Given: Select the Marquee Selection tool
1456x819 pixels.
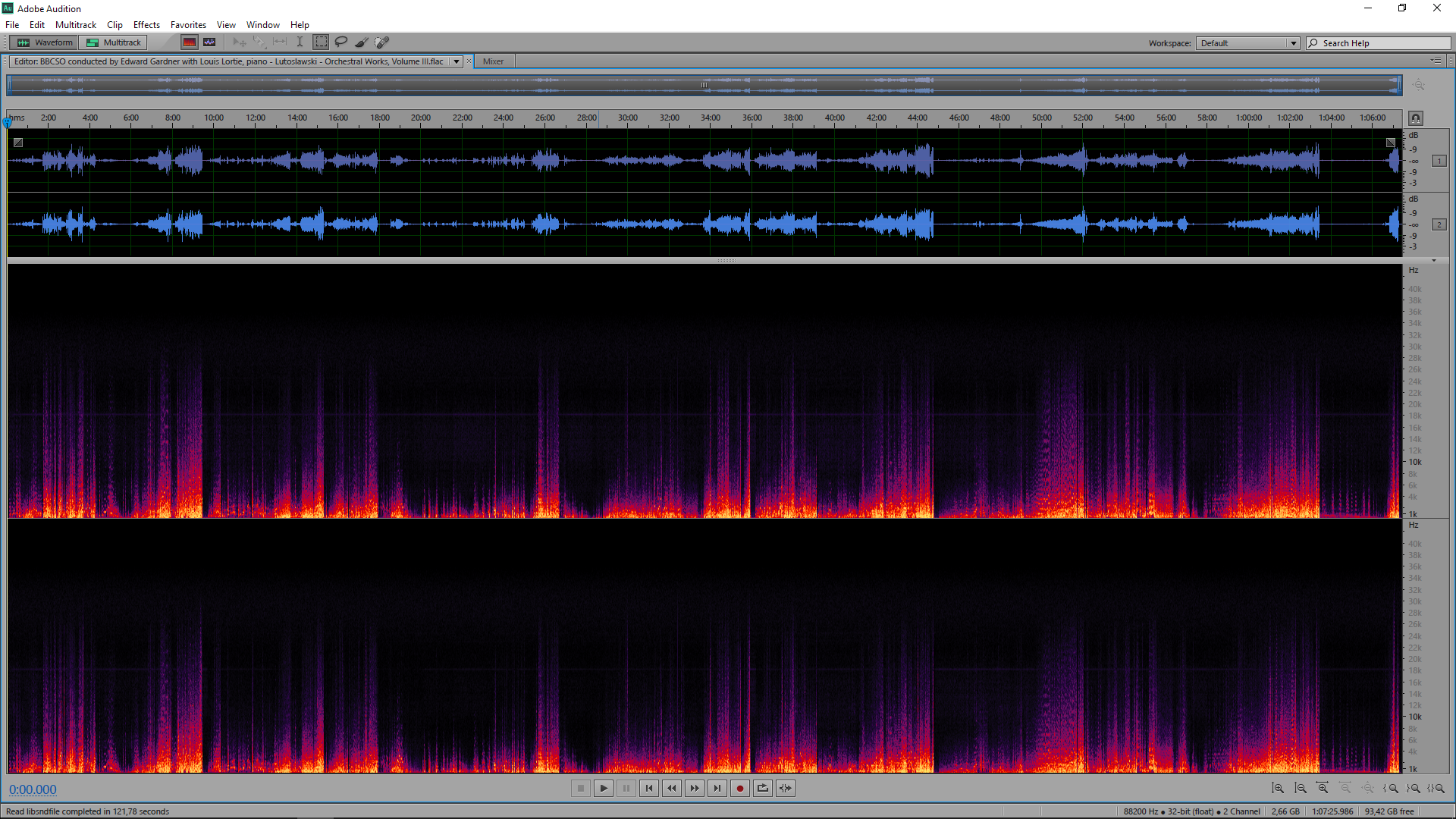Looking at the screenshot, I should (321, 42).
